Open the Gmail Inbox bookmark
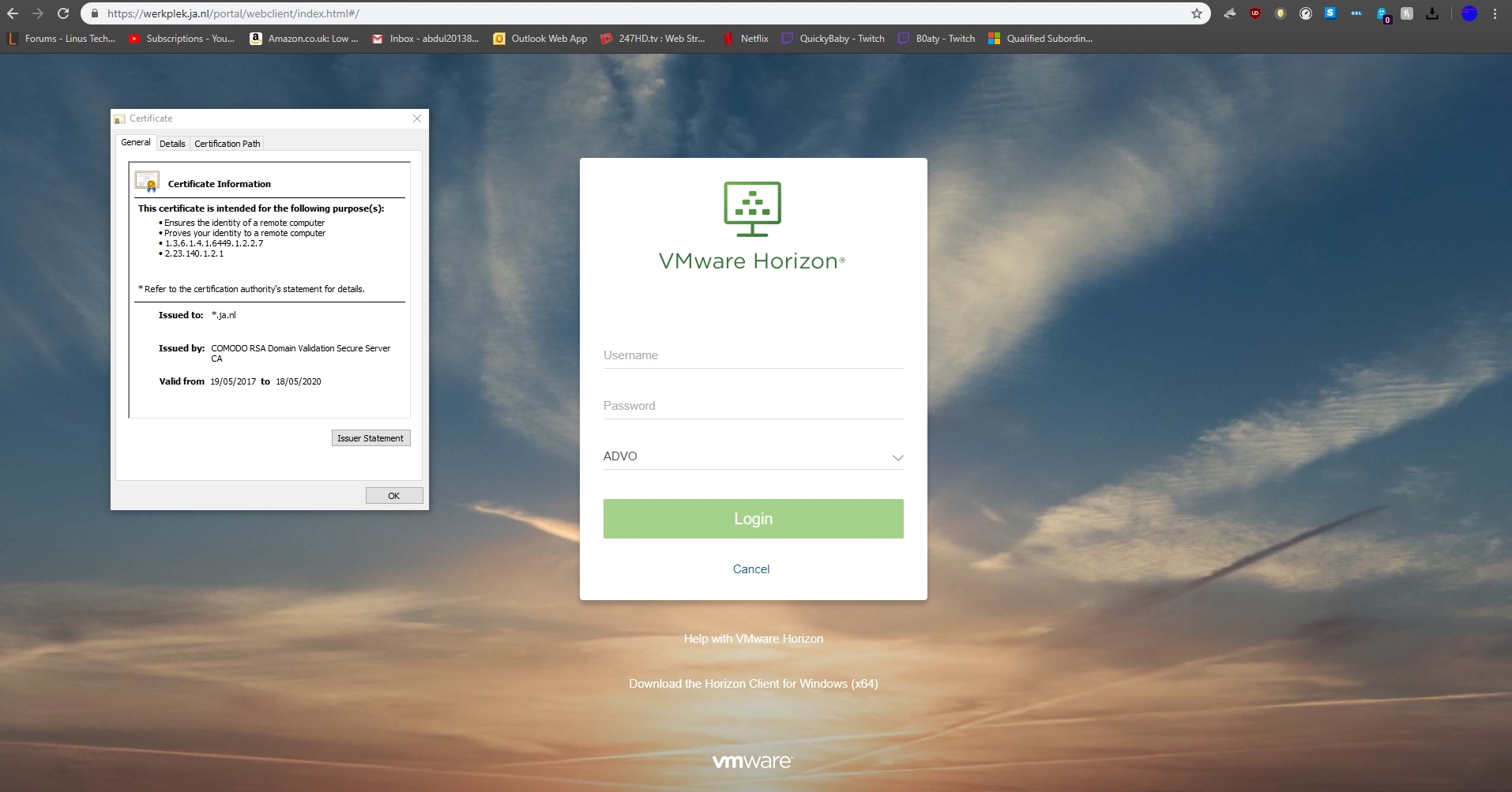Image resolution: width=1512 pixels, height=792 pixels. pyautogui.click(x=426, y=39)
